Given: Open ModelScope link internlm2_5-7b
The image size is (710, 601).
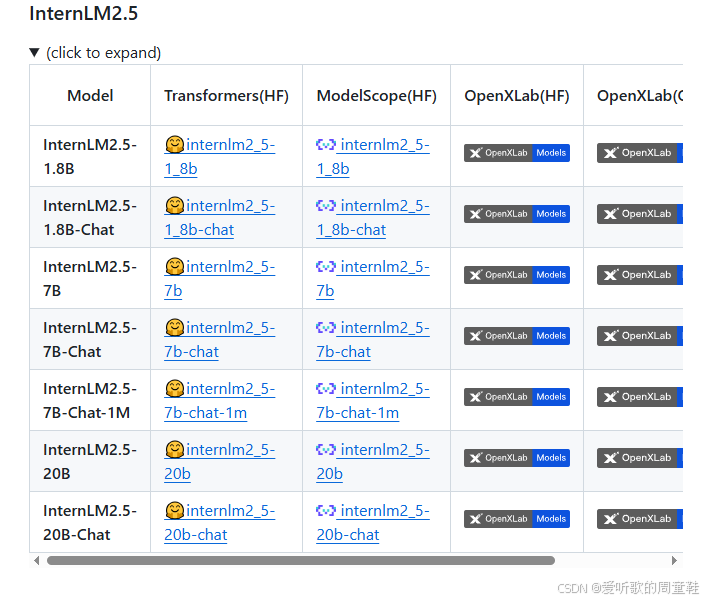Looking at the screenshot, I should pyautogui.click(x=373, y=279).
